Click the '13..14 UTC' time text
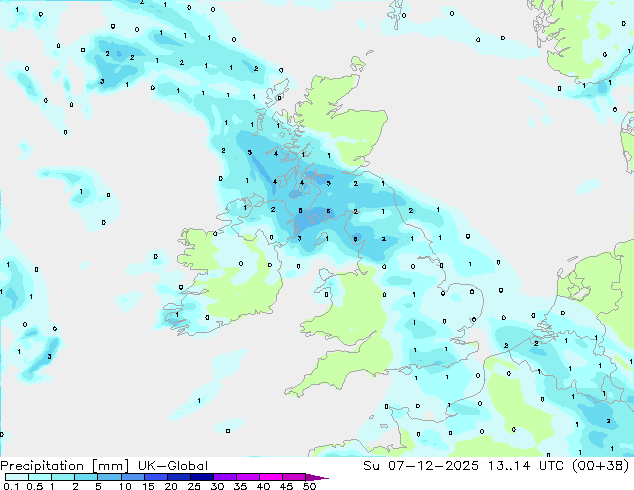Viewport: 634px width, 490px height. pos(525,466)
